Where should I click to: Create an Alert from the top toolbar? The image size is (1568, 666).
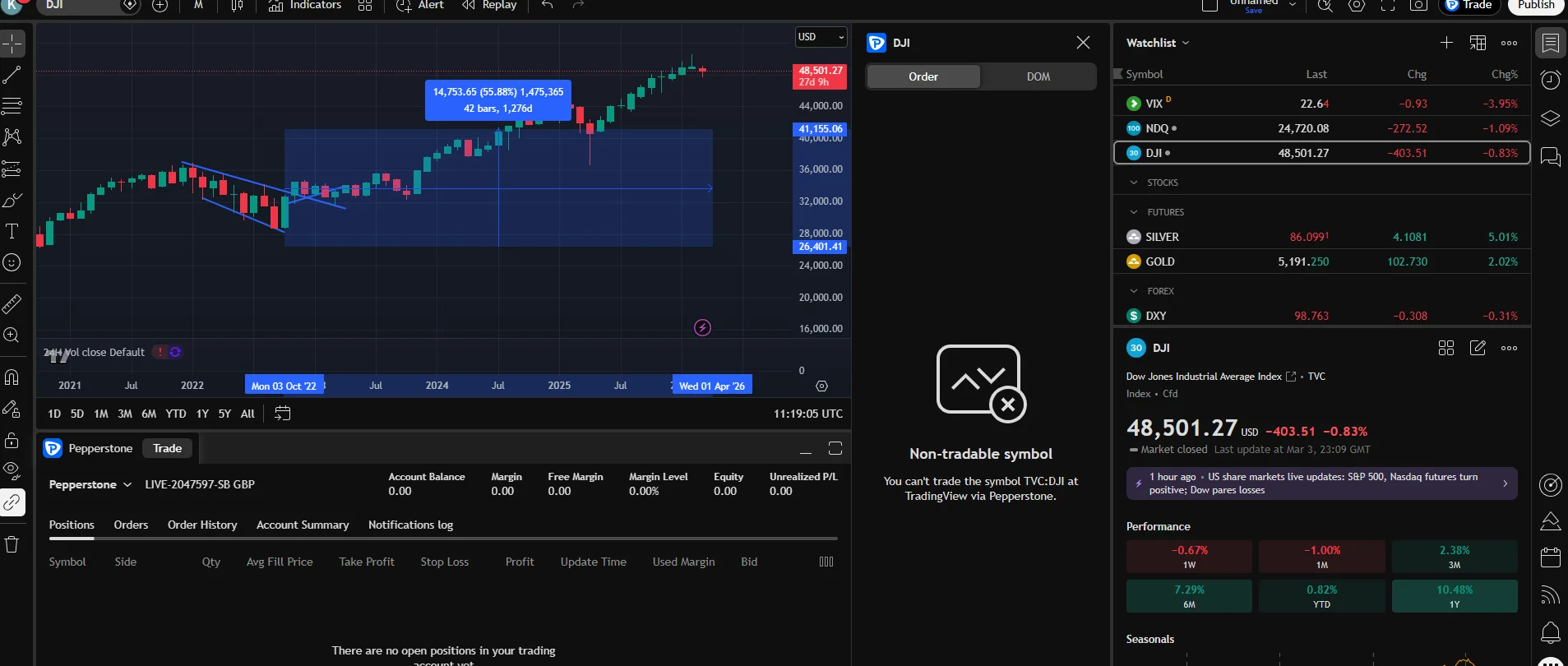point(419,6)
